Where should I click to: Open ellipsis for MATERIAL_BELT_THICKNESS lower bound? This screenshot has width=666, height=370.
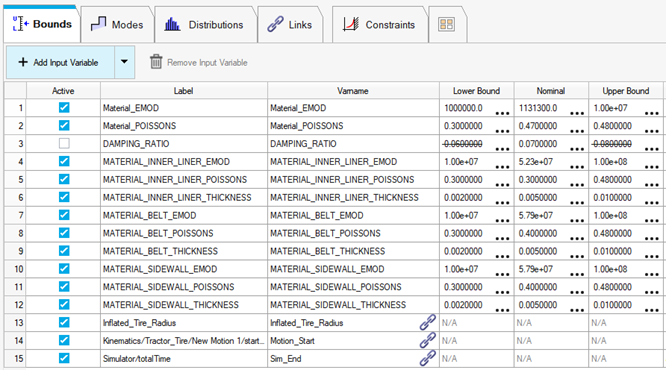coord(502,256)
